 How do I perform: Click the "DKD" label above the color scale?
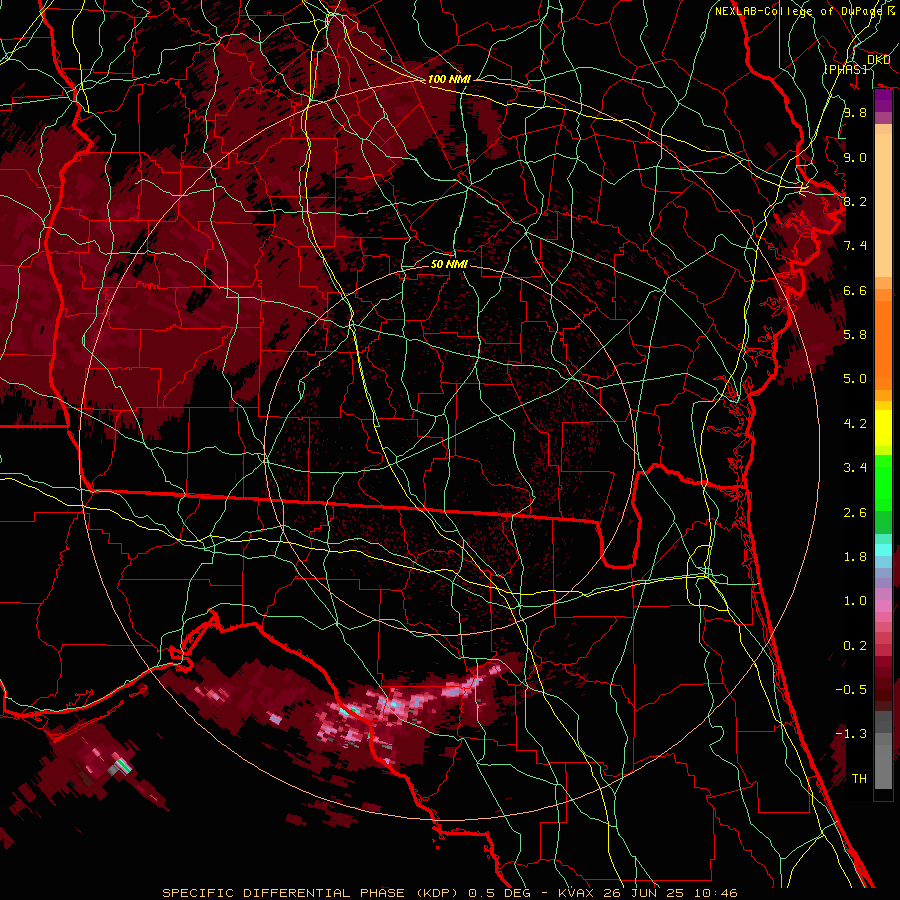[878, 60]
